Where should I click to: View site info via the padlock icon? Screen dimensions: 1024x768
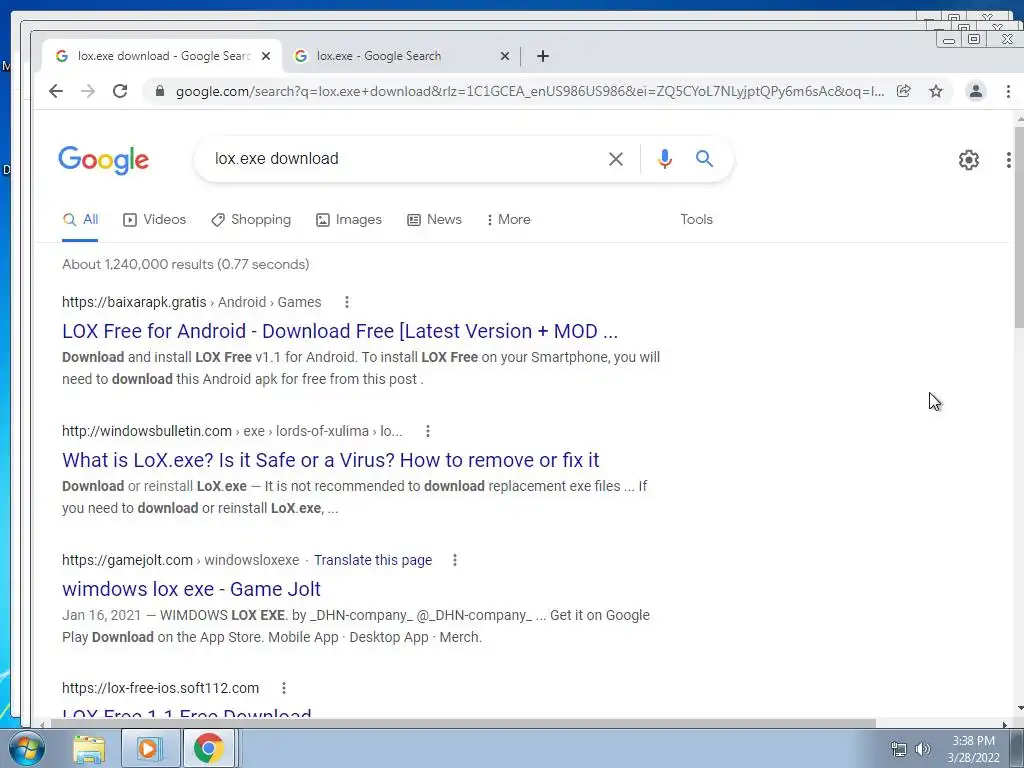[159, 91]
